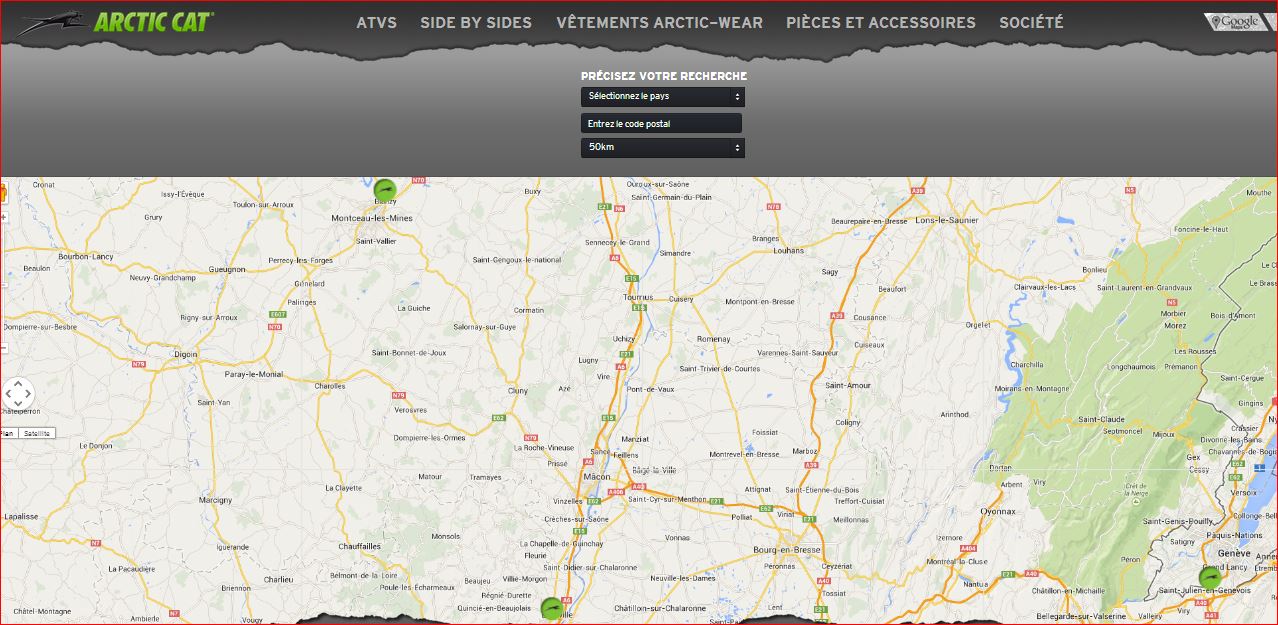This screenshot has width=1278, height=625.
Task: Switch map to Plan view
Action: [x=8, y=433]
